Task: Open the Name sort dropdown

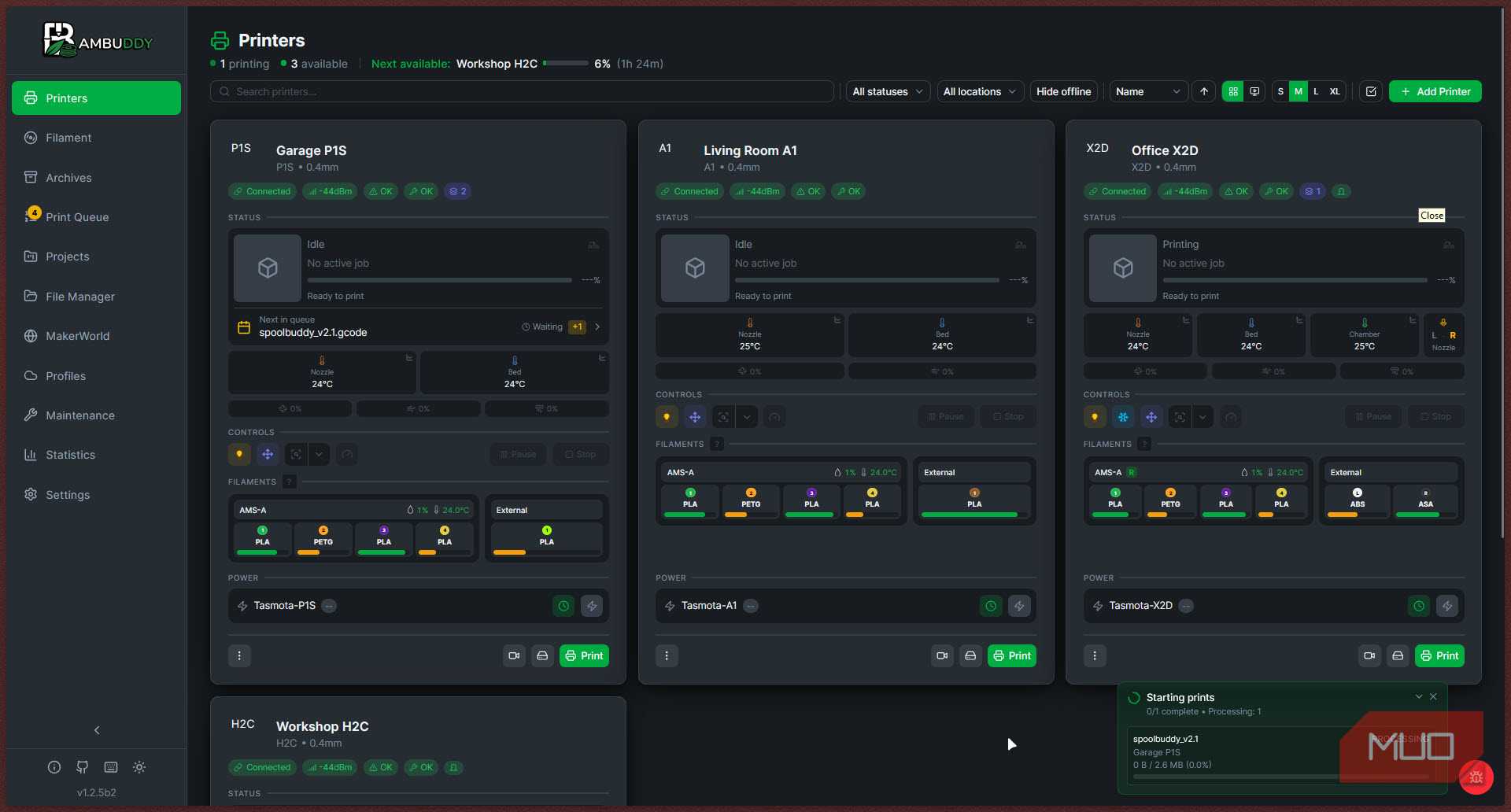Action: pos(1147,91)
